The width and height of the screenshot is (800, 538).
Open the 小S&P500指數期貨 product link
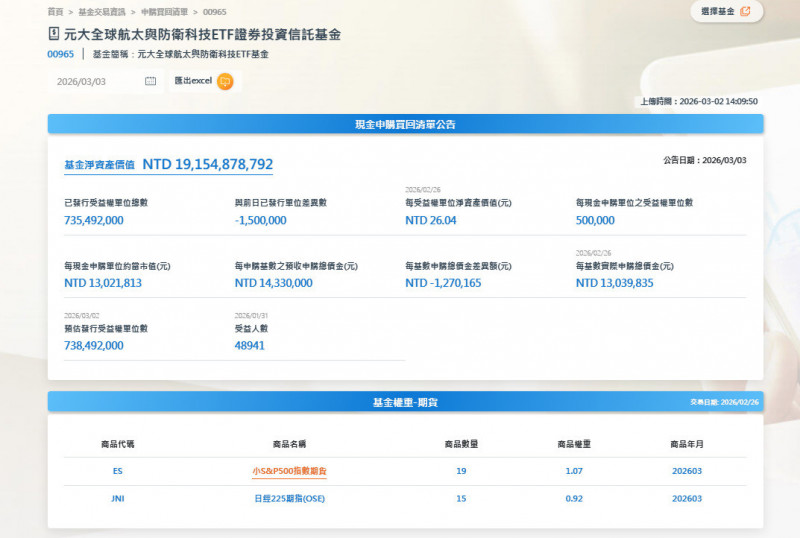click(289, 471)
